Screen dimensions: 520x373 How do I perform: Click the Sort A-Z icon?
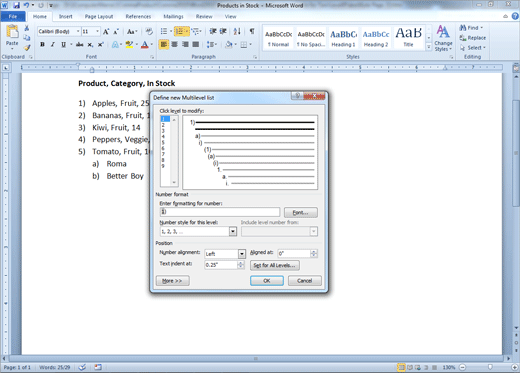coord(237,31)
